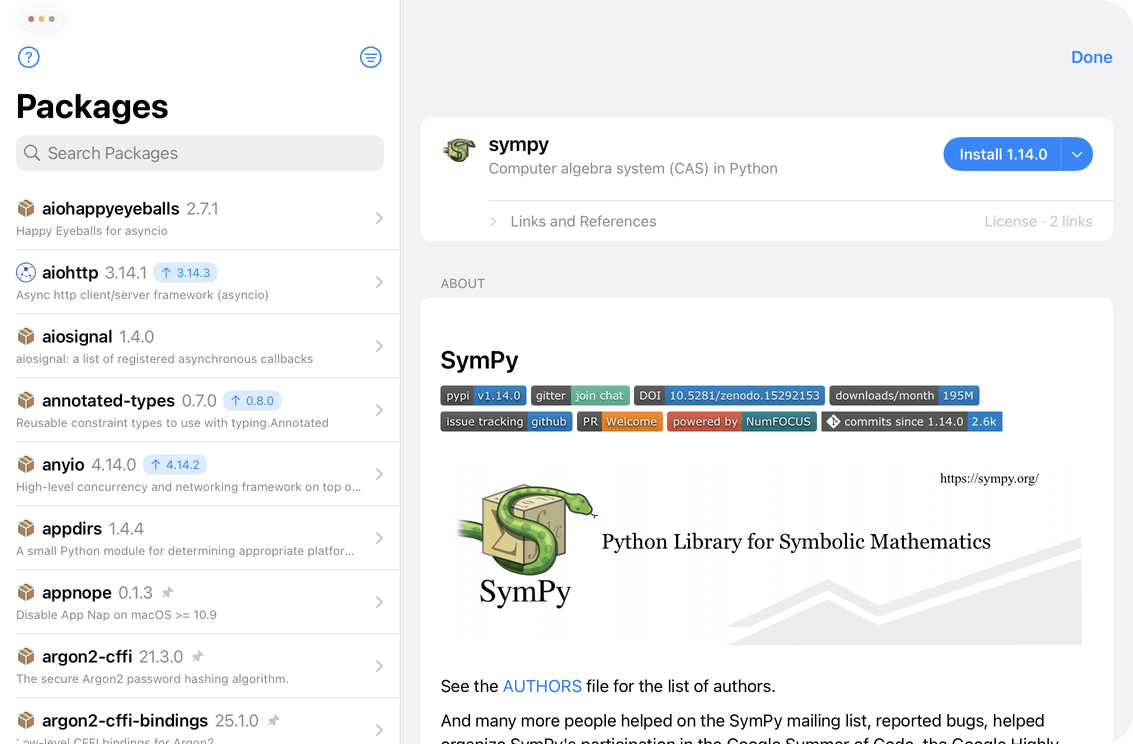Focus the Search Packages field

[x=199, y=153]
